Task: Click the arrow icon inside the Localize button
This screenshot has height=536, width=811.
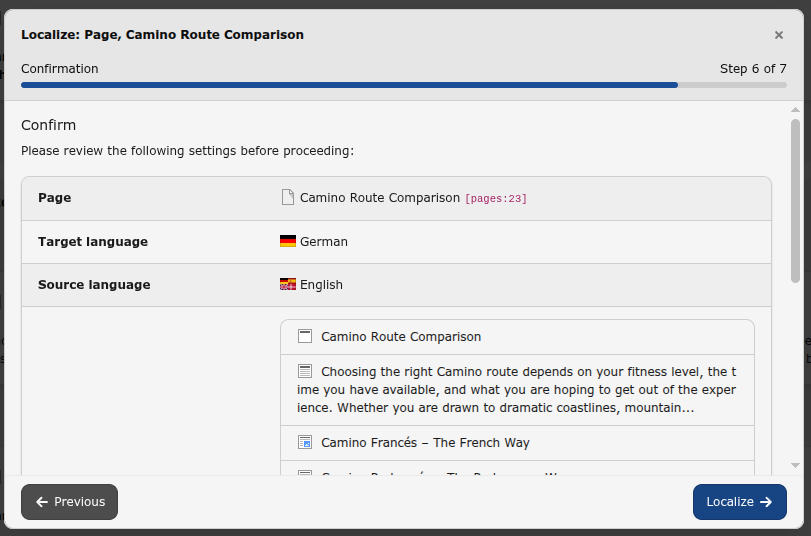Action: (x=766, y=502)
